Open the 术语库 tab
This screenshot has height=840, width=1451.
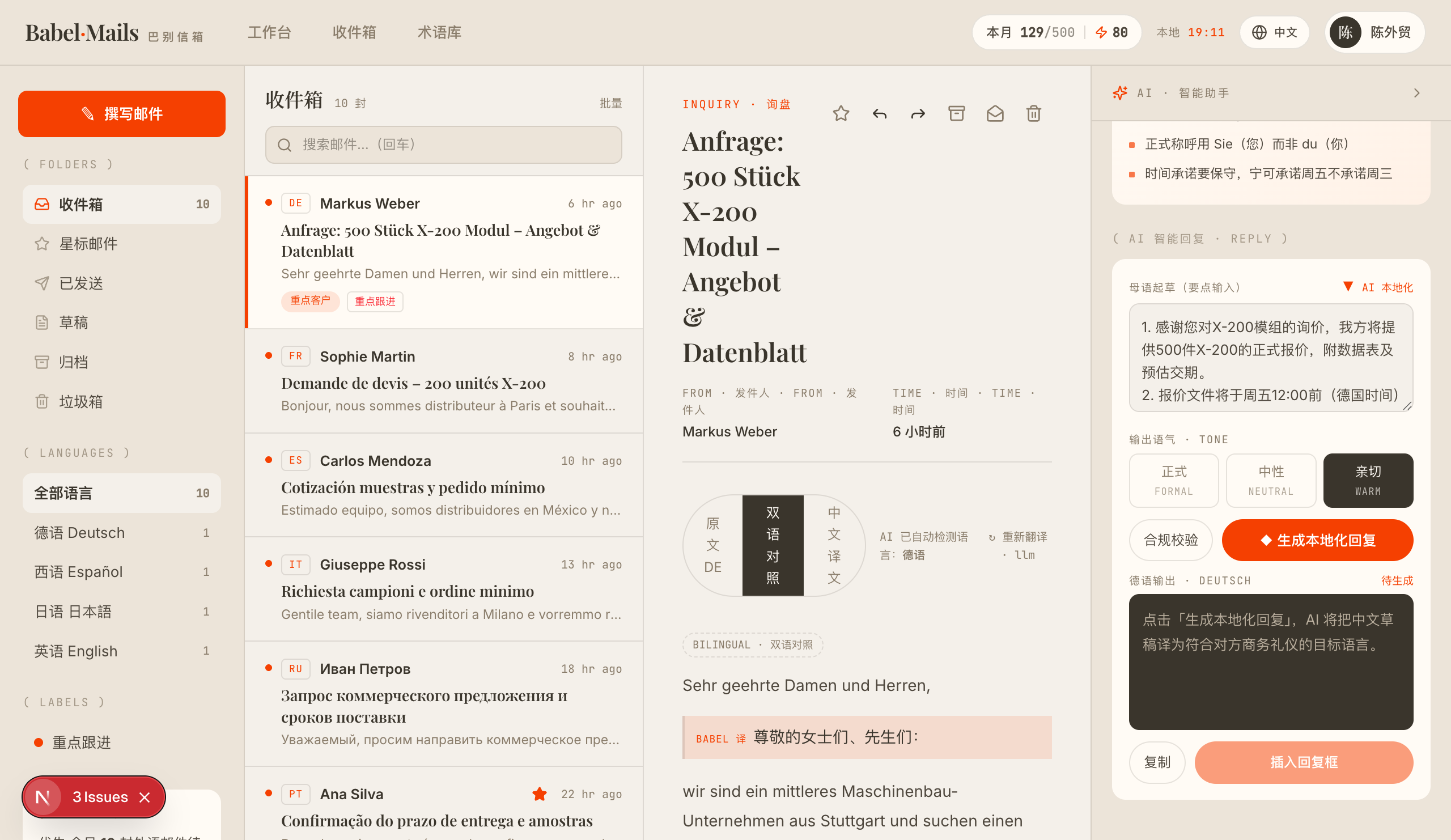coord(439,32)
